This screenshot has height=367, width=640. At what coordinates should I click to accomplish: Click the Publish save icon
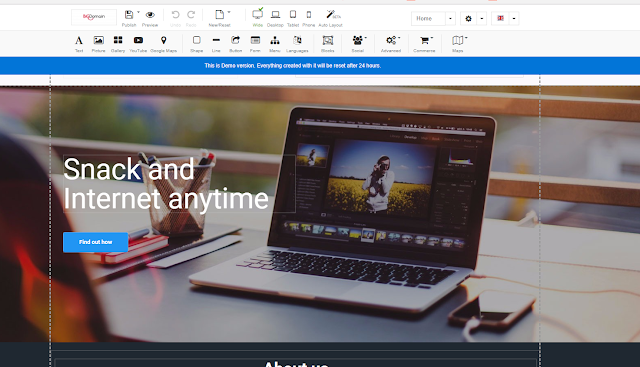129,15
